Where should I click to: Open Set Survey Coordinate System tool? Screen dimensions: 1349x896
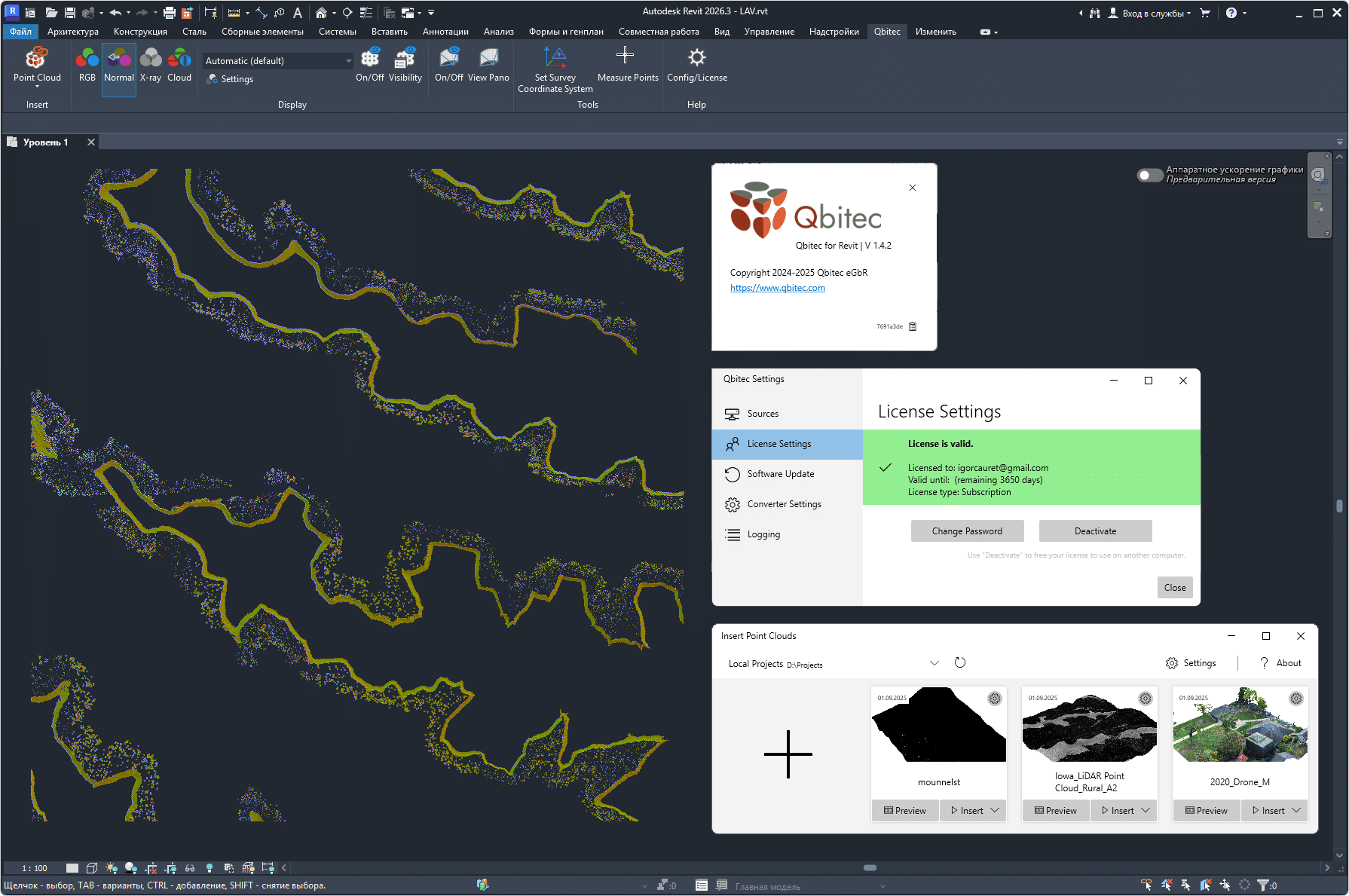coord(555,68)
